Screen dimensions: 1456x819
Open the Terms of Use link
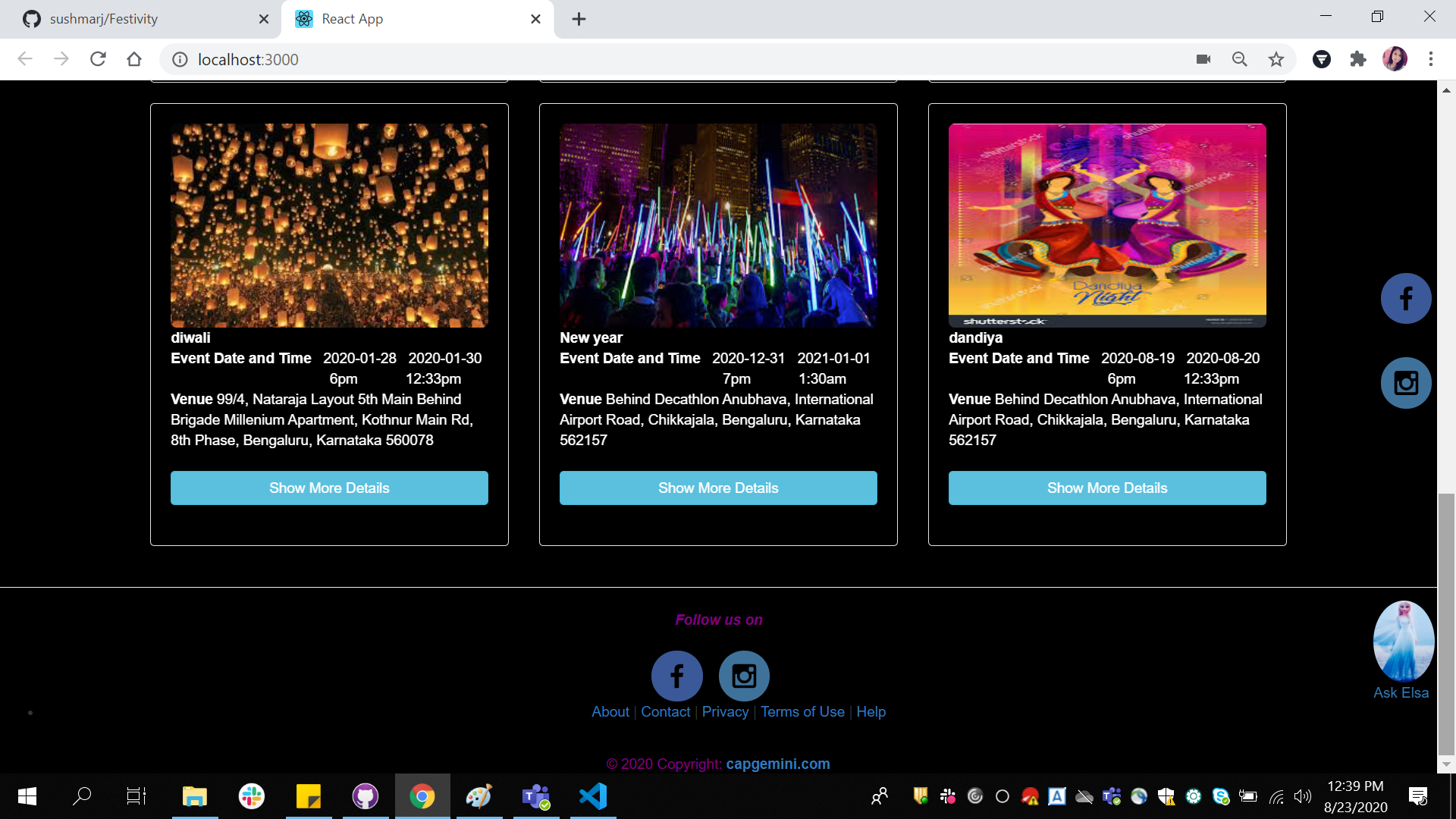pyautogui.click(x=802, y=711)
